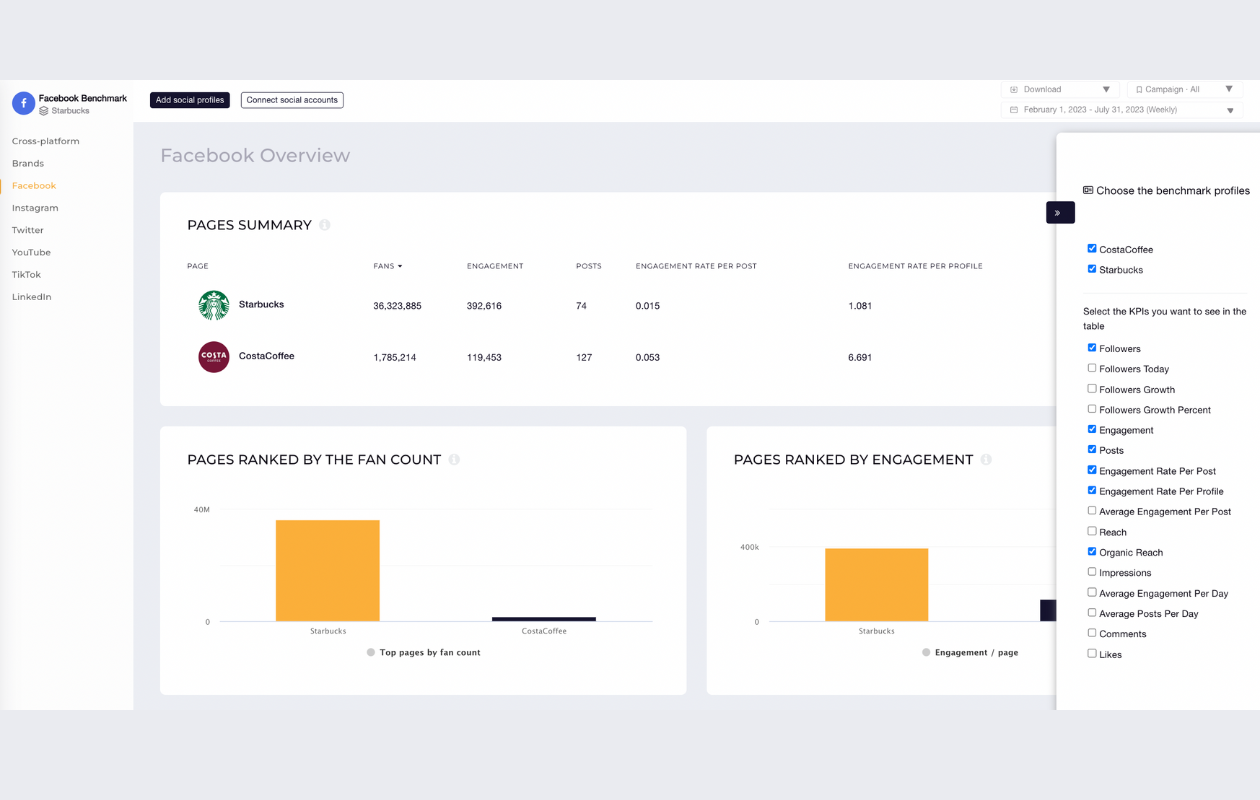Open the date range dropdown arrow

[x=1229, y=111]
